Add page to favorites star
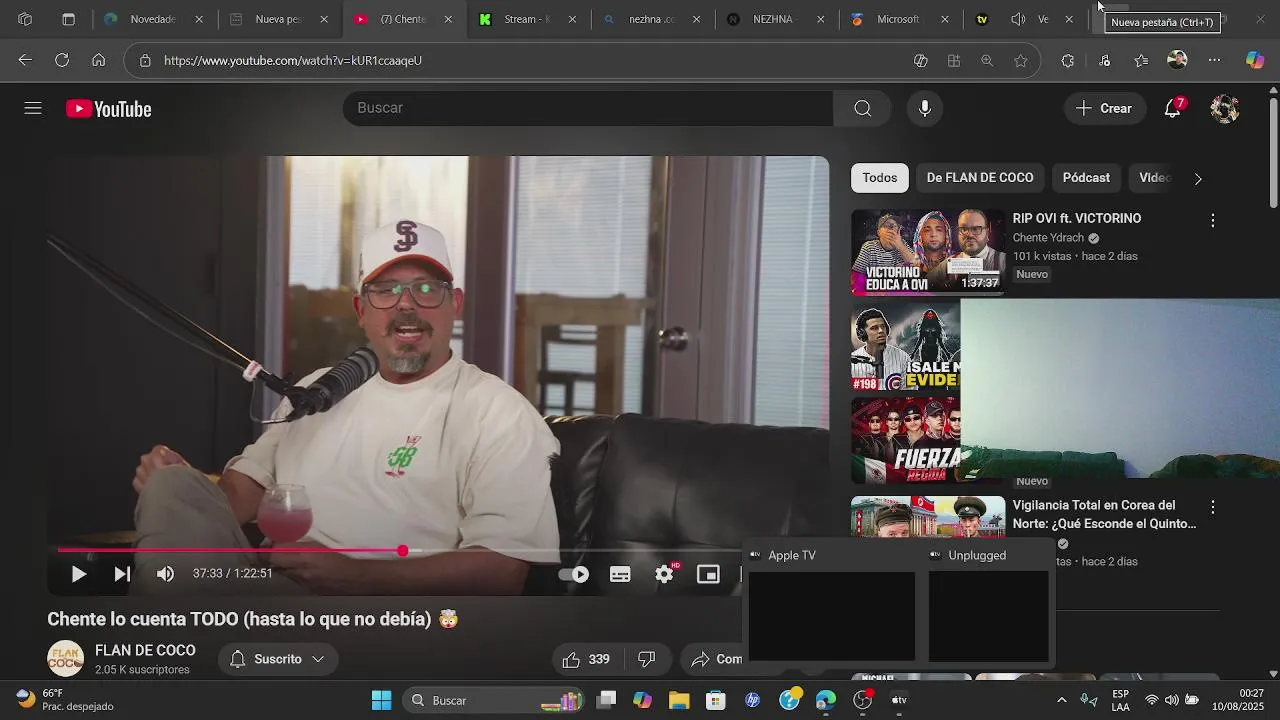This screenshot has height=720, width=1280. coord(1020,61)
